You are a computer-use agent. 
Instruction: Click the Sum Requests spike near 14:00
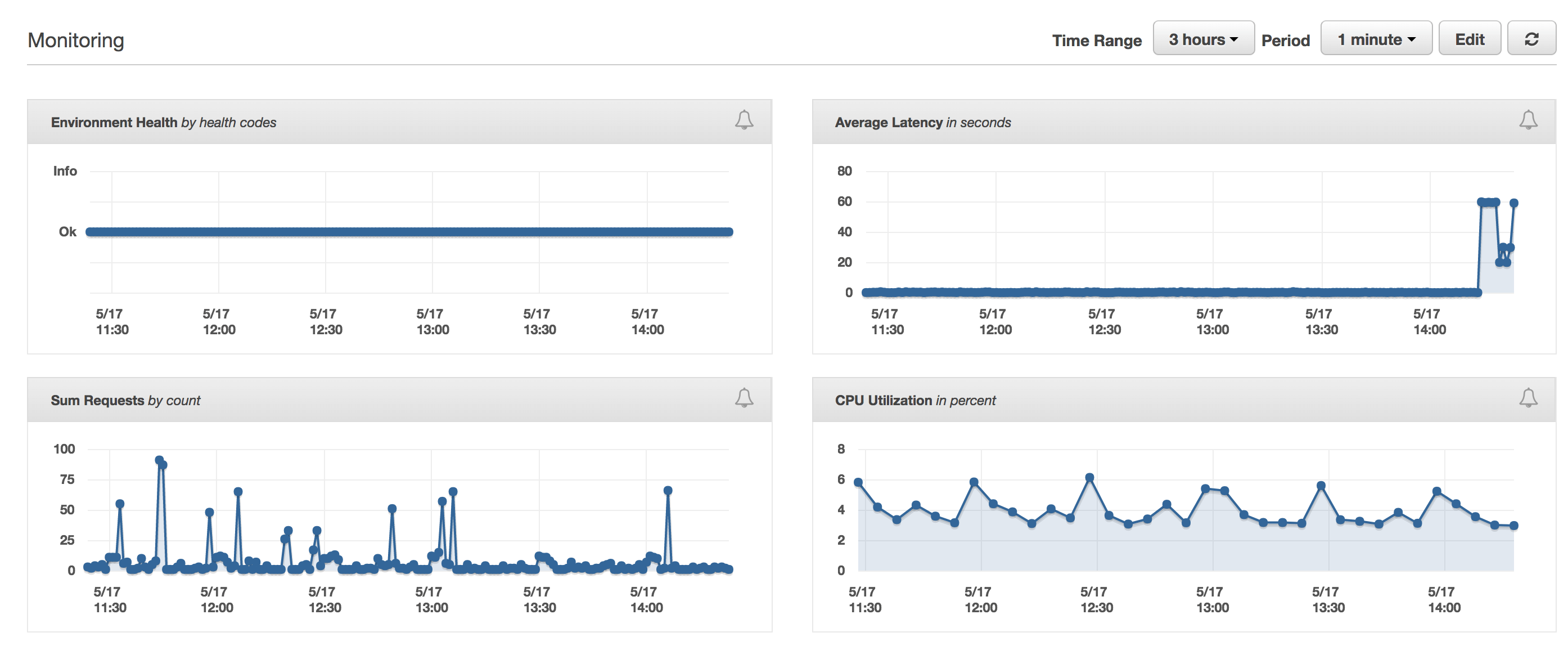point(668,491)
